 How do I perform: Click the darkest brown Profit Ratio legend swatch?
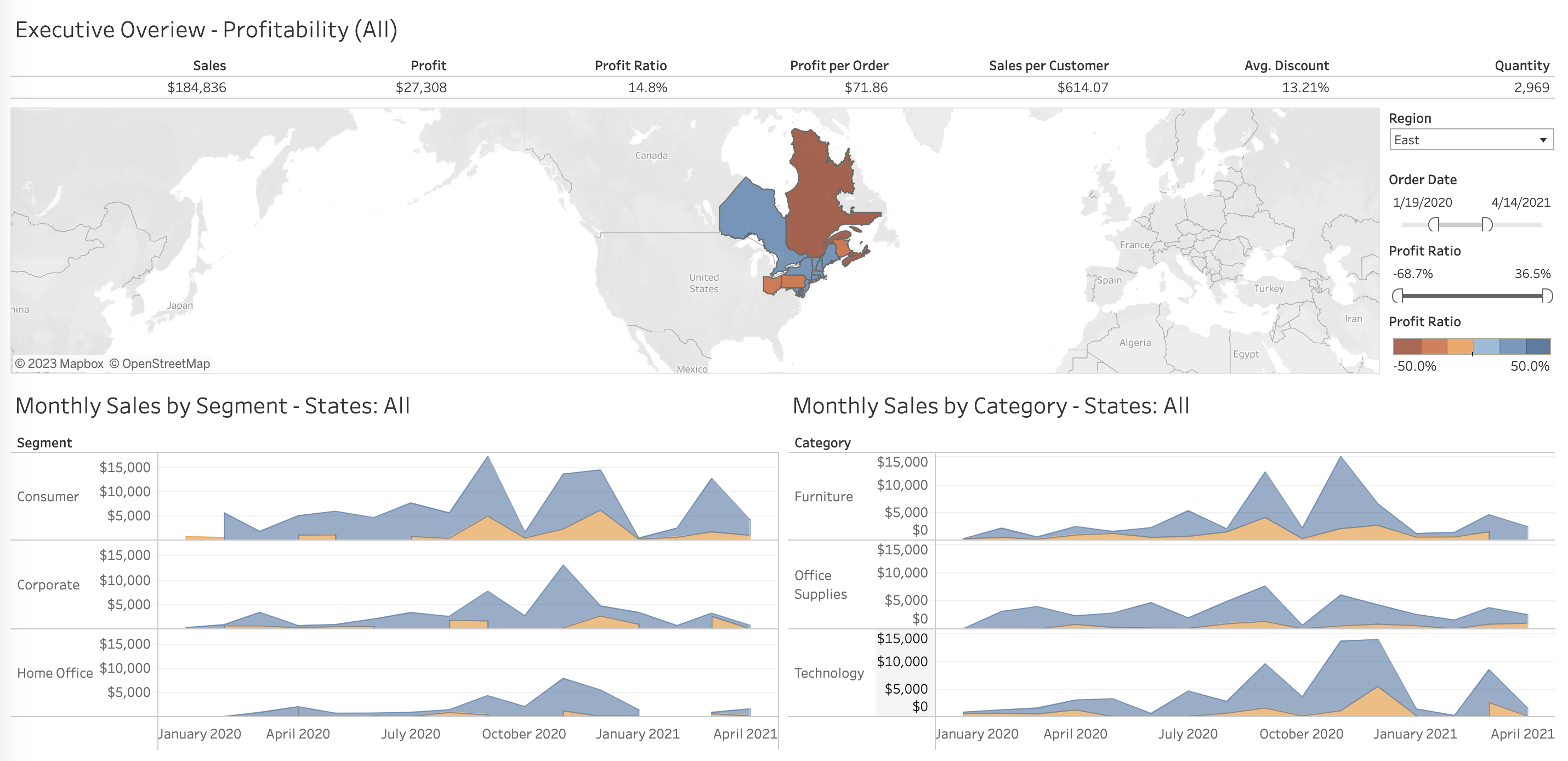point(1407,347)
